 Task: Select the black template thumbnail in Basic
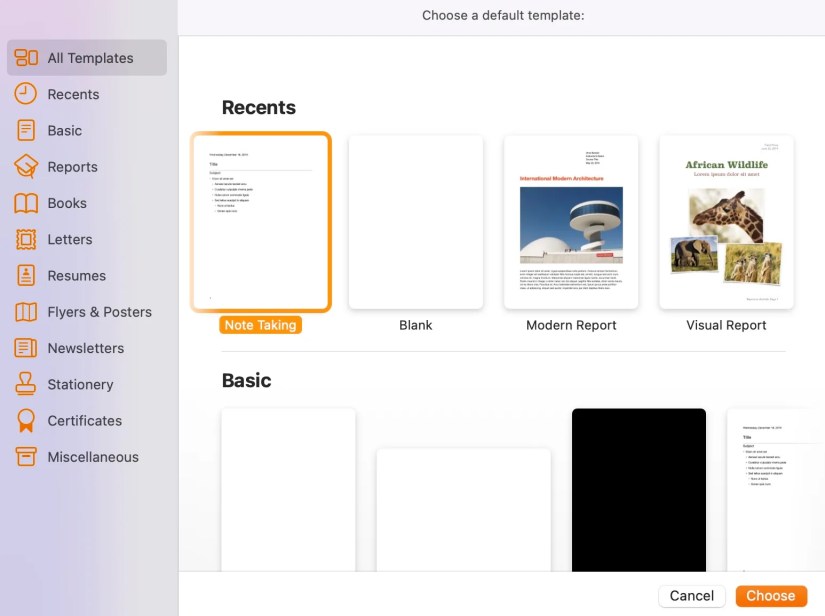tap(639, 490)
